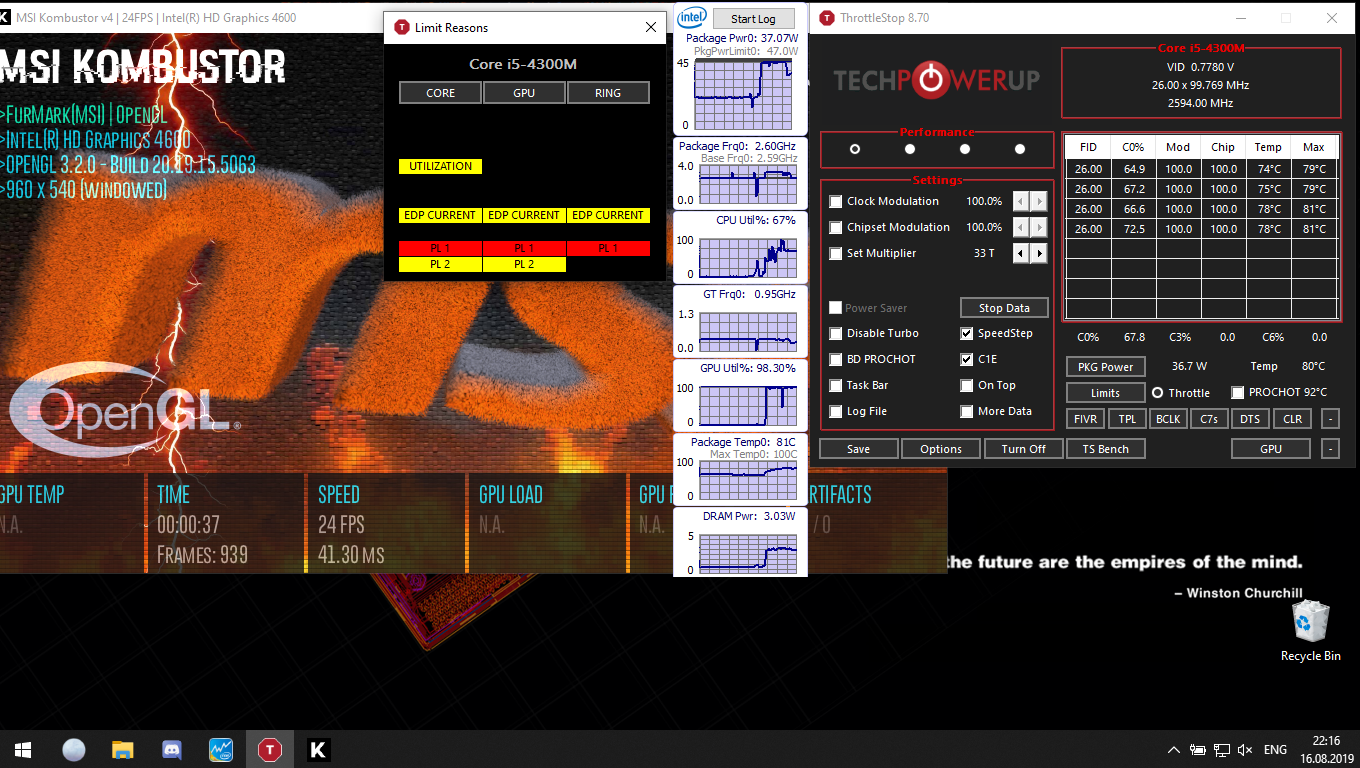The image size is (1360, 768).
Task: Open the Windows Start menu
Action: [x=24, y=749]
